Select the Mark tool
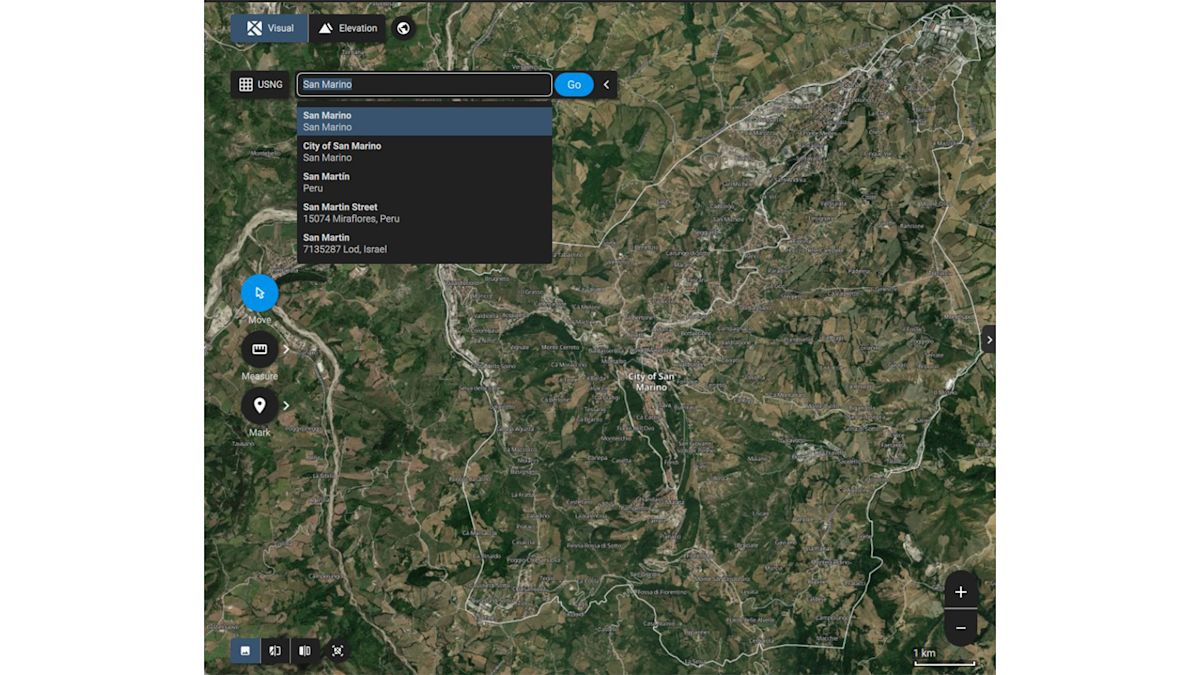1200x675 pixels. click(x=259, y=405)
